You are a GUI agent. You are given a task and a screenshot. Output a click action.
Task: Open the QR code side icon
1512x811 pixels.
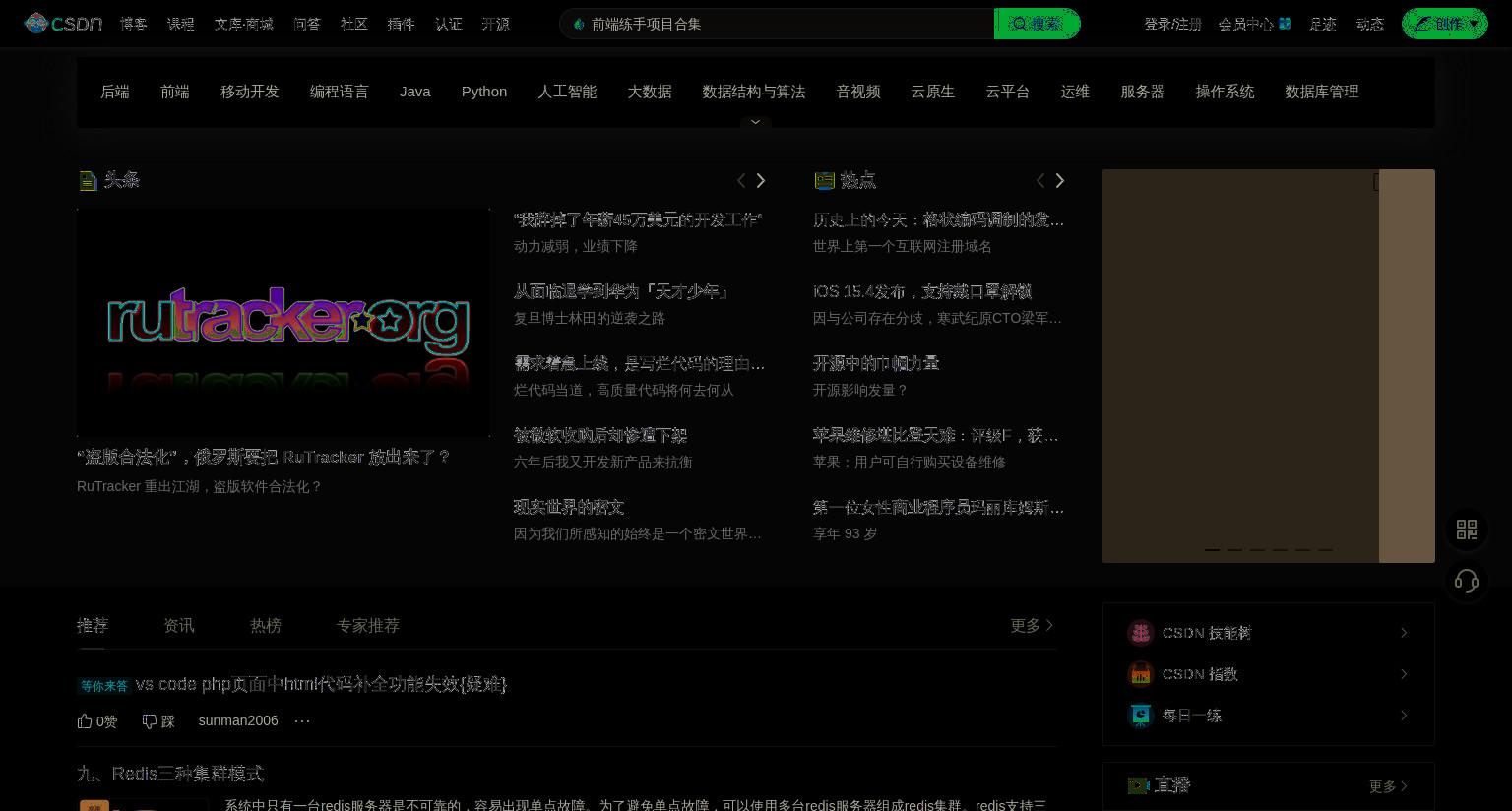tap(1467, 530)
